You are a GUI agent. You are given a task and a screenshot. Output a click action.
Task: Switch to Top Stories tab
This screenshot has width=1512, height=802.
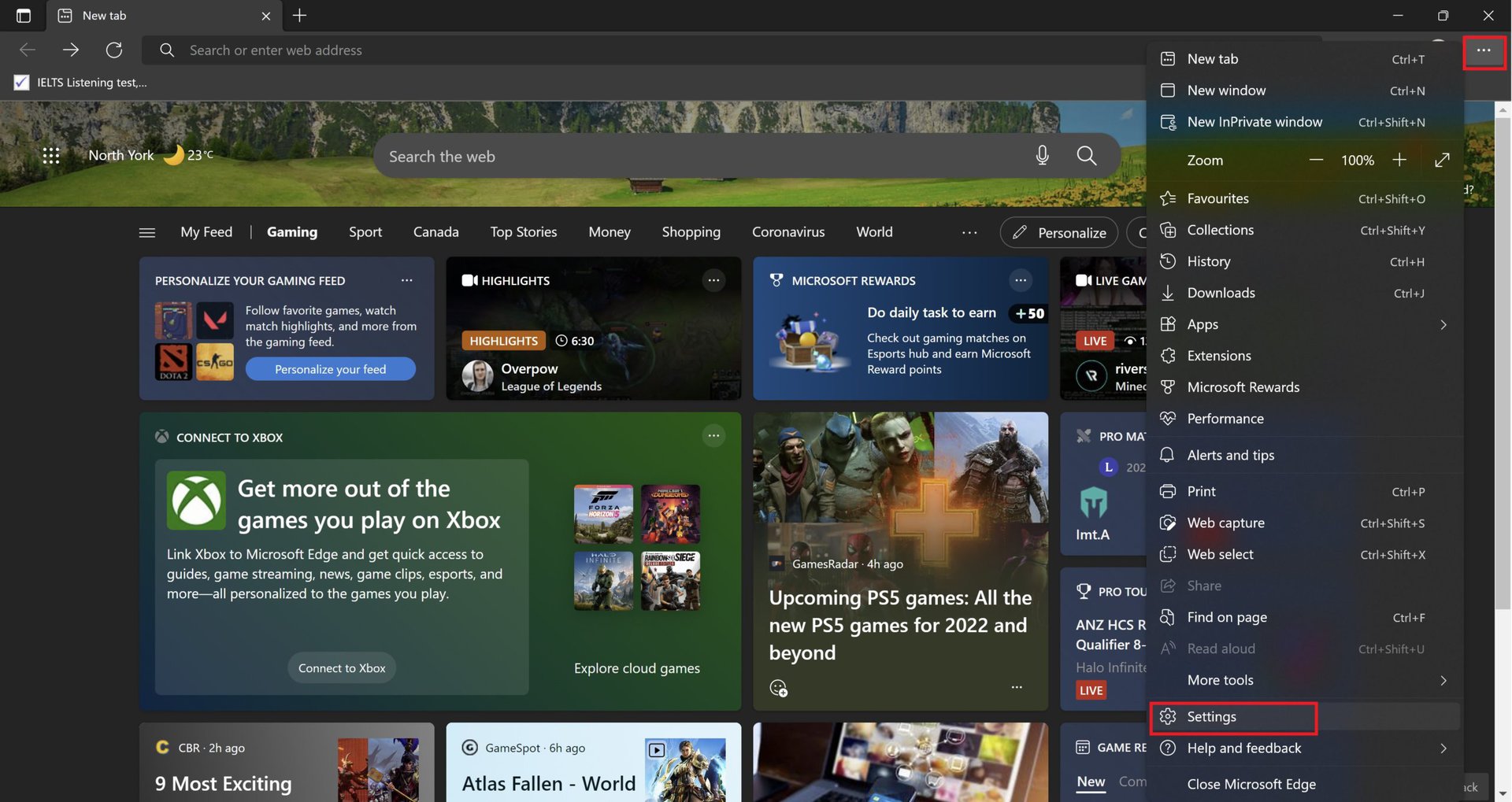point(523,232)
